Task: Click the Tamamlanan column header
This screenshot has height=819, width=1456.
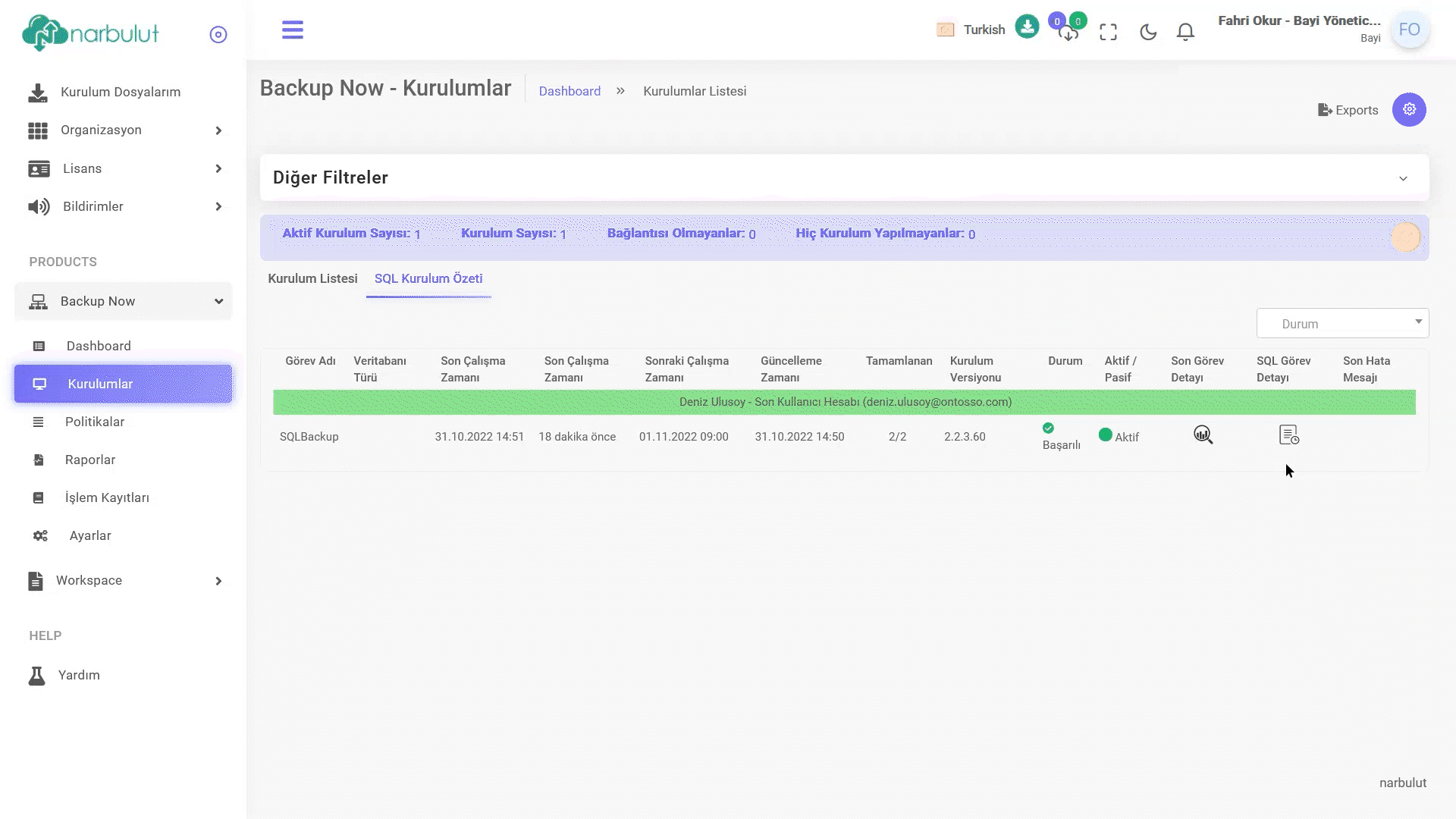Action: click(x=899, y=361)
